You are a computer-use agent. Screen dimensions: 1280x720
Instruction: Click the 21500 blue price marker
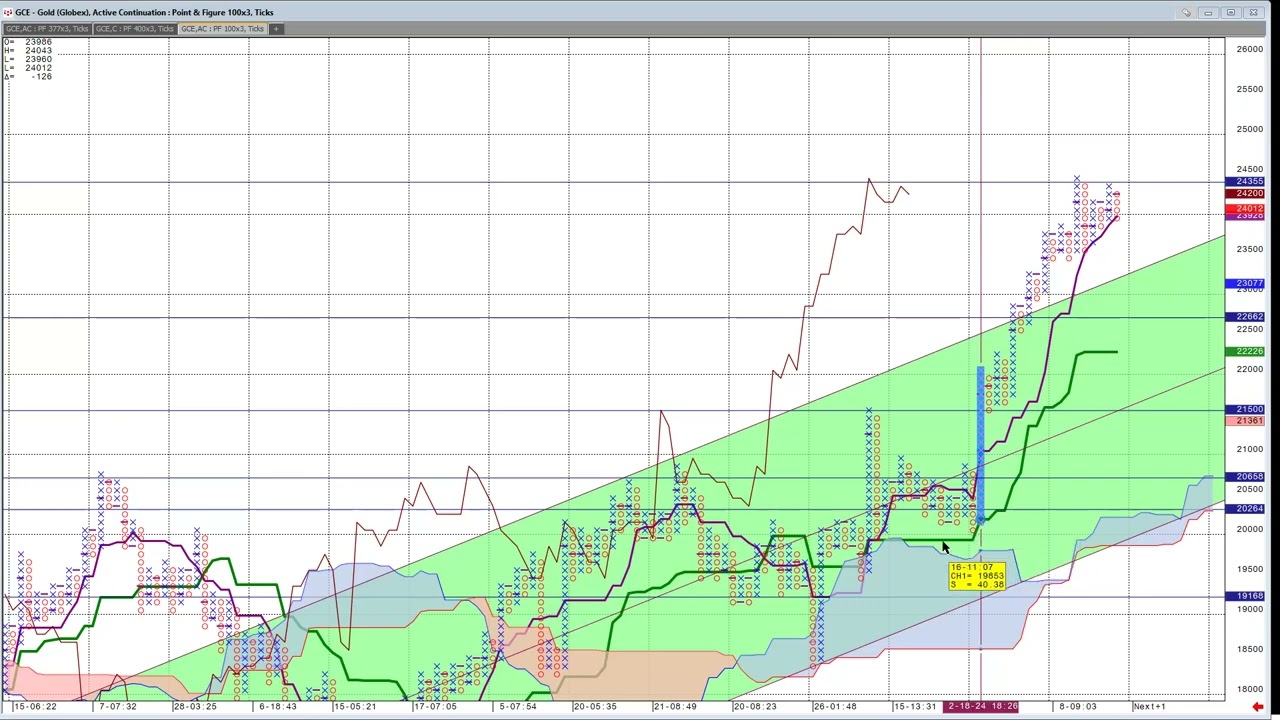[x=1245, y=409]
